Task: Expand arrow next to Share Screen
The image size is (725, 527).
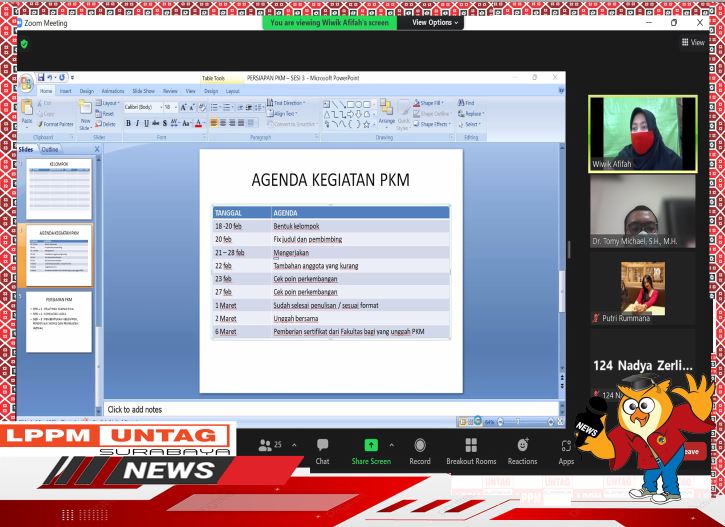Action: [392, 445]
